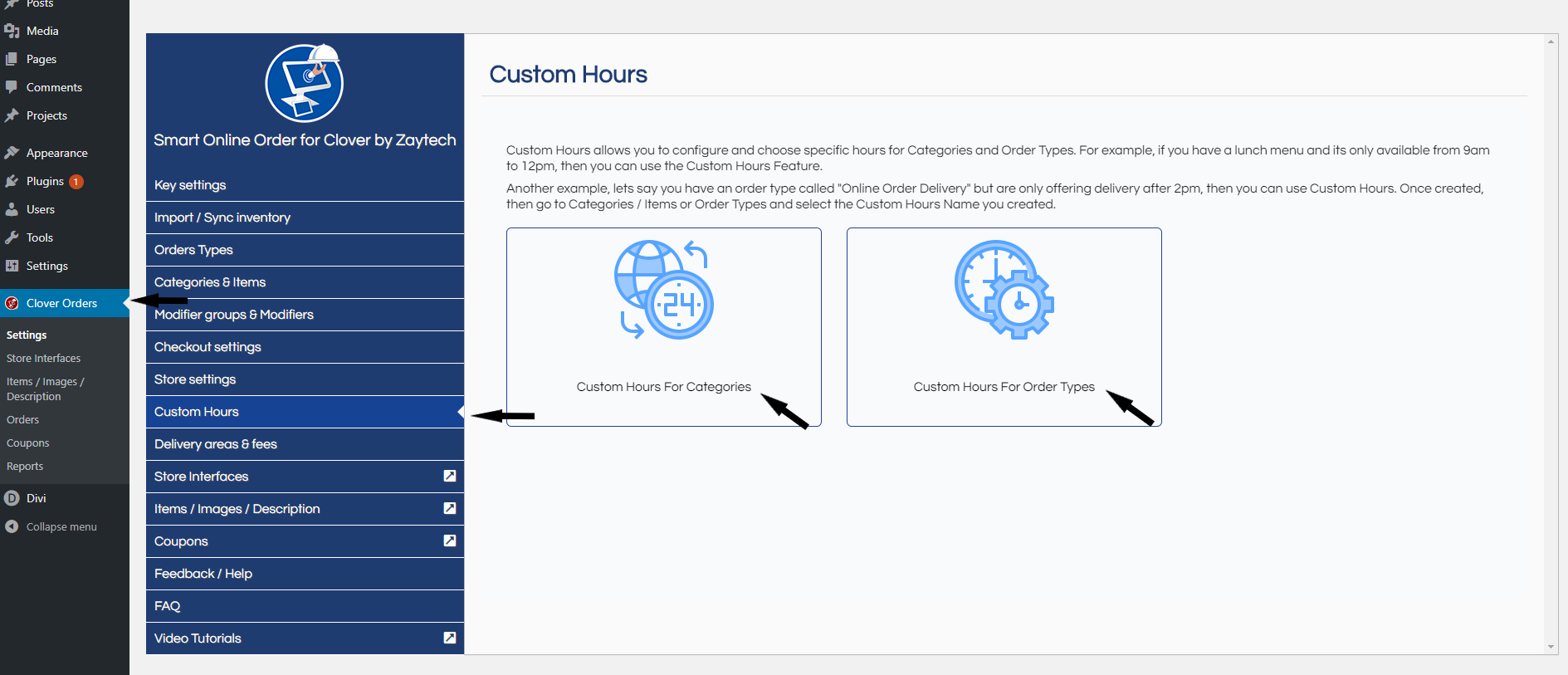Click scrollbar up arrow in content panel

tap(1551, 42)
